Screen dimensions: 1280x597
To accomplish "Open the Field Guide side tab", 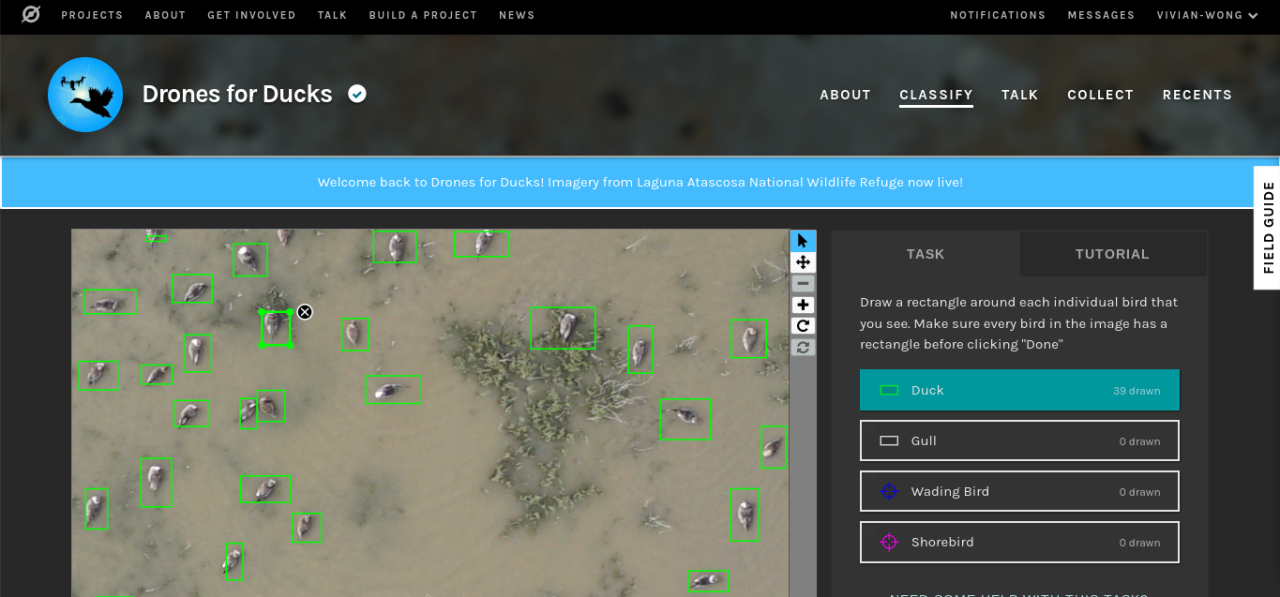I will [x=1267, y=228].
